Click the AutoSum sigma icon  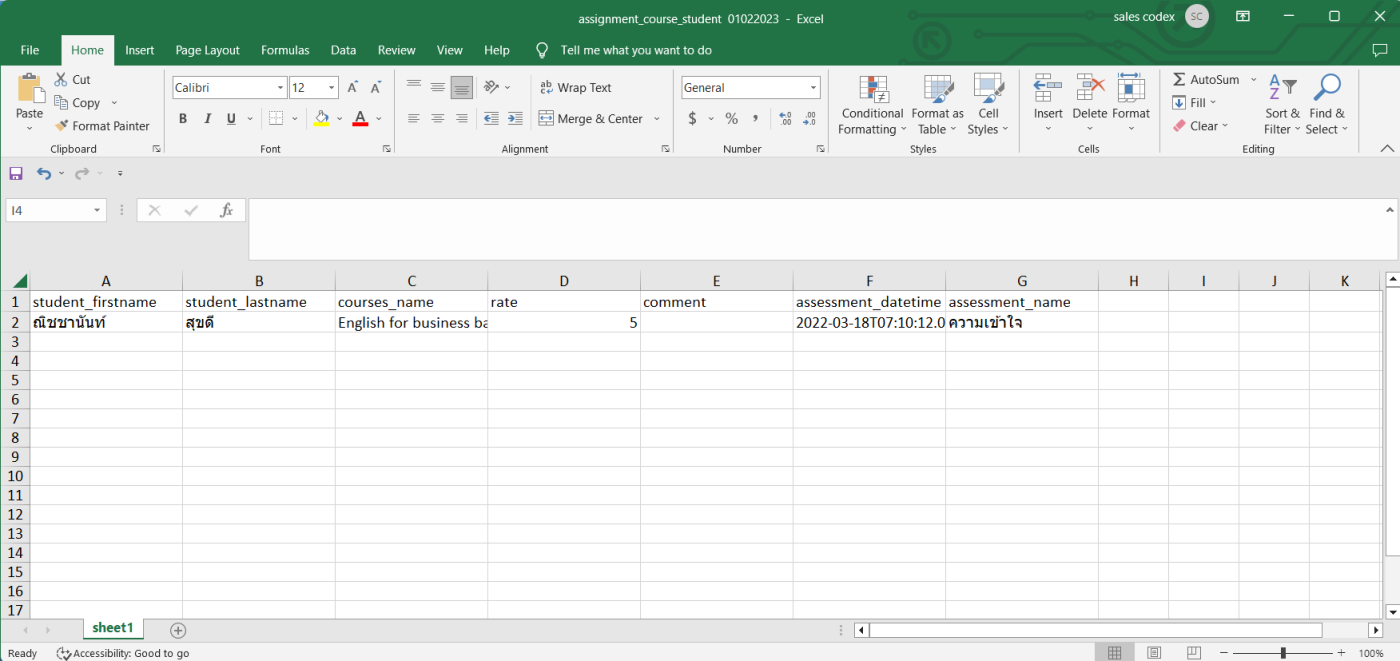pos(1179,79)
